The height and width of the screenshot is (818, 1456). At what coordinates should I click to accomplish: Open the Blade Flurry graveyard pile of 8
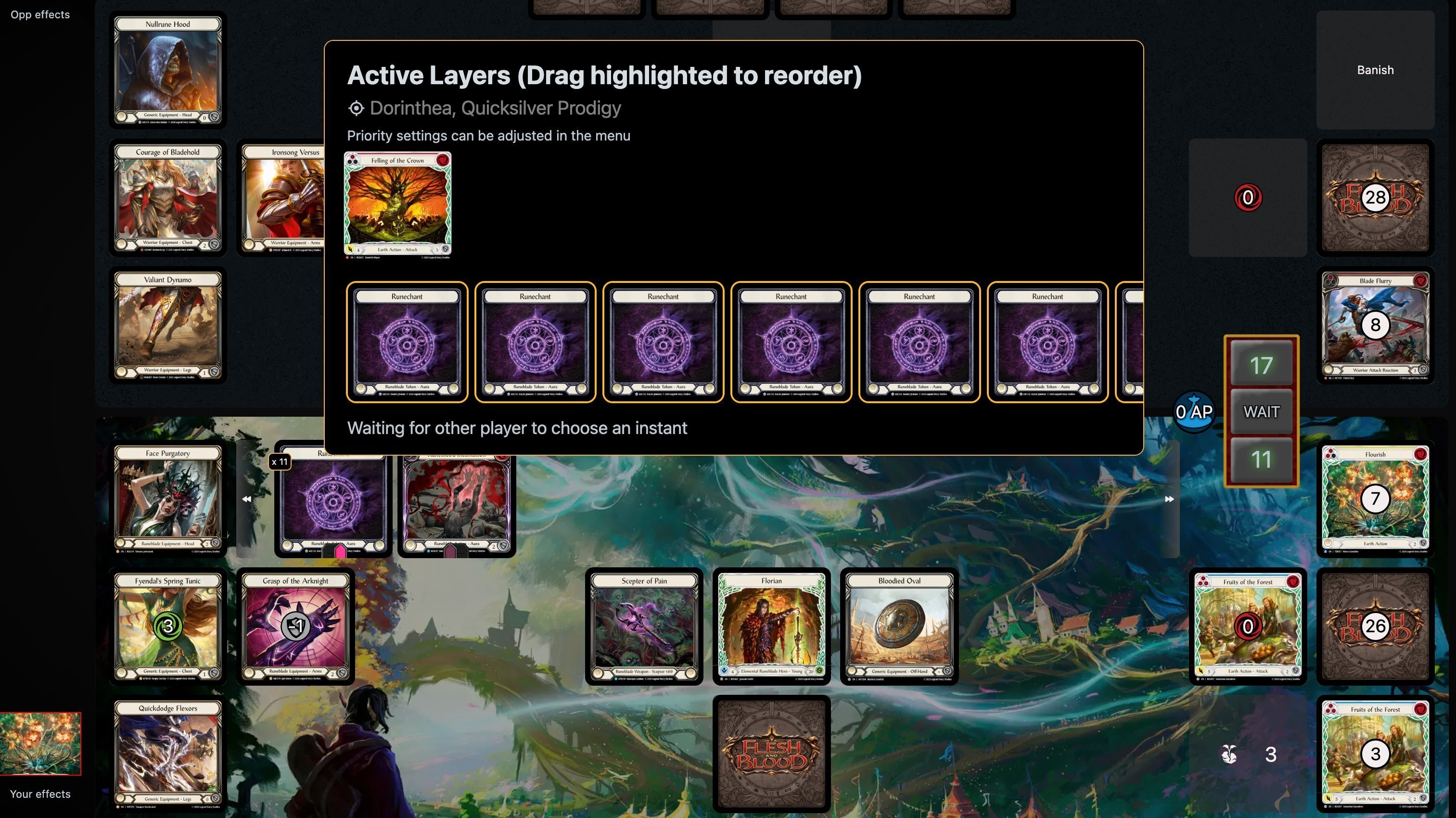pyautogui.click(x=1375, y=326)
